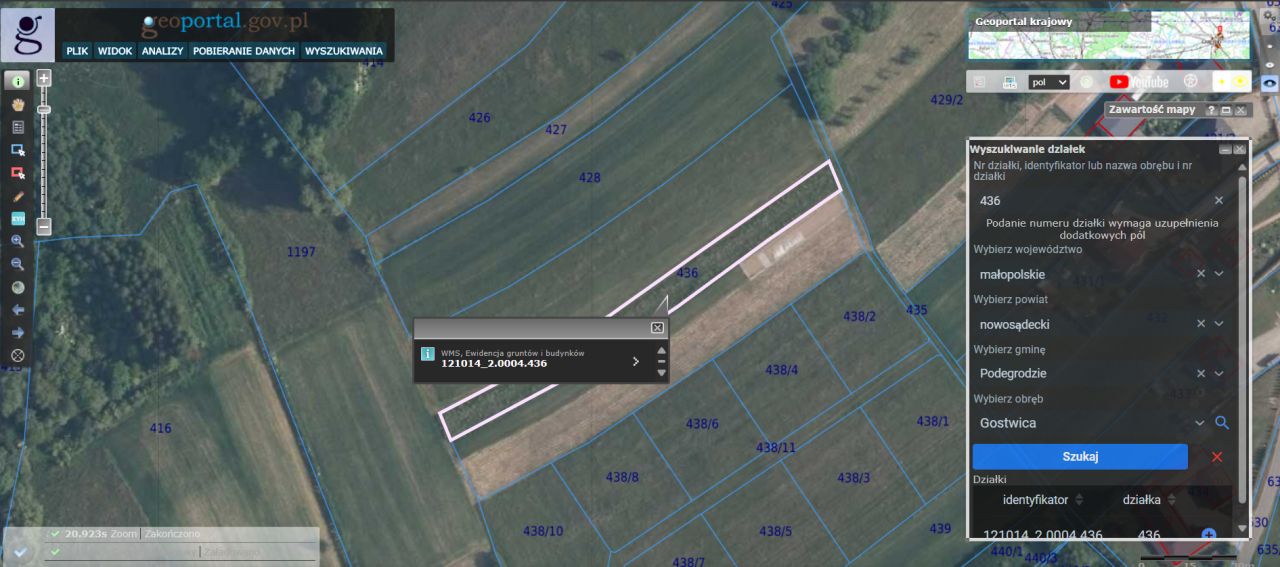Open the POBIERANIE DANYCH menu
Viewport: 1280px width, 567px height.
[x=244, y=51]
